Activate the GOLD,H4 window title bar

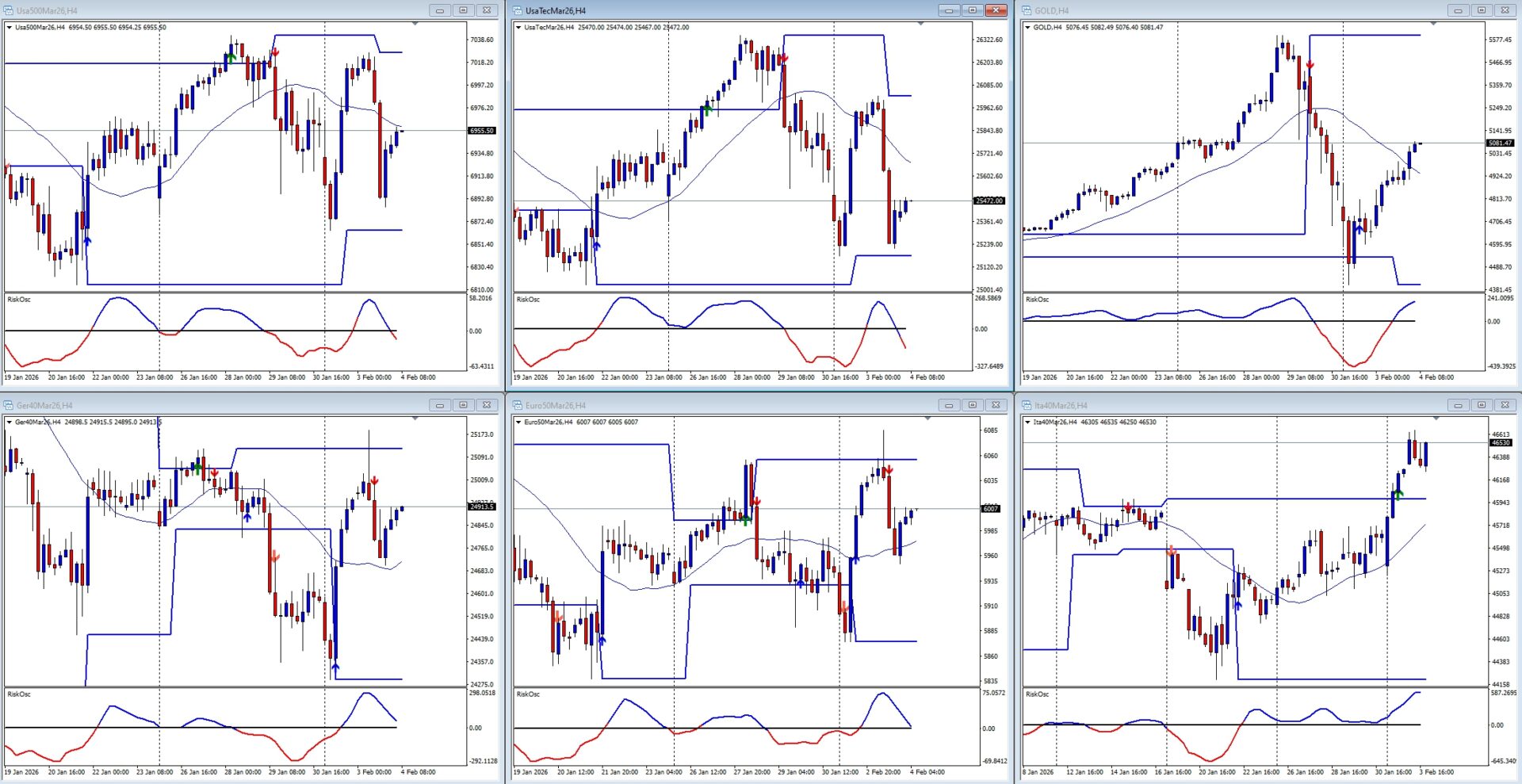point(1229,10)
